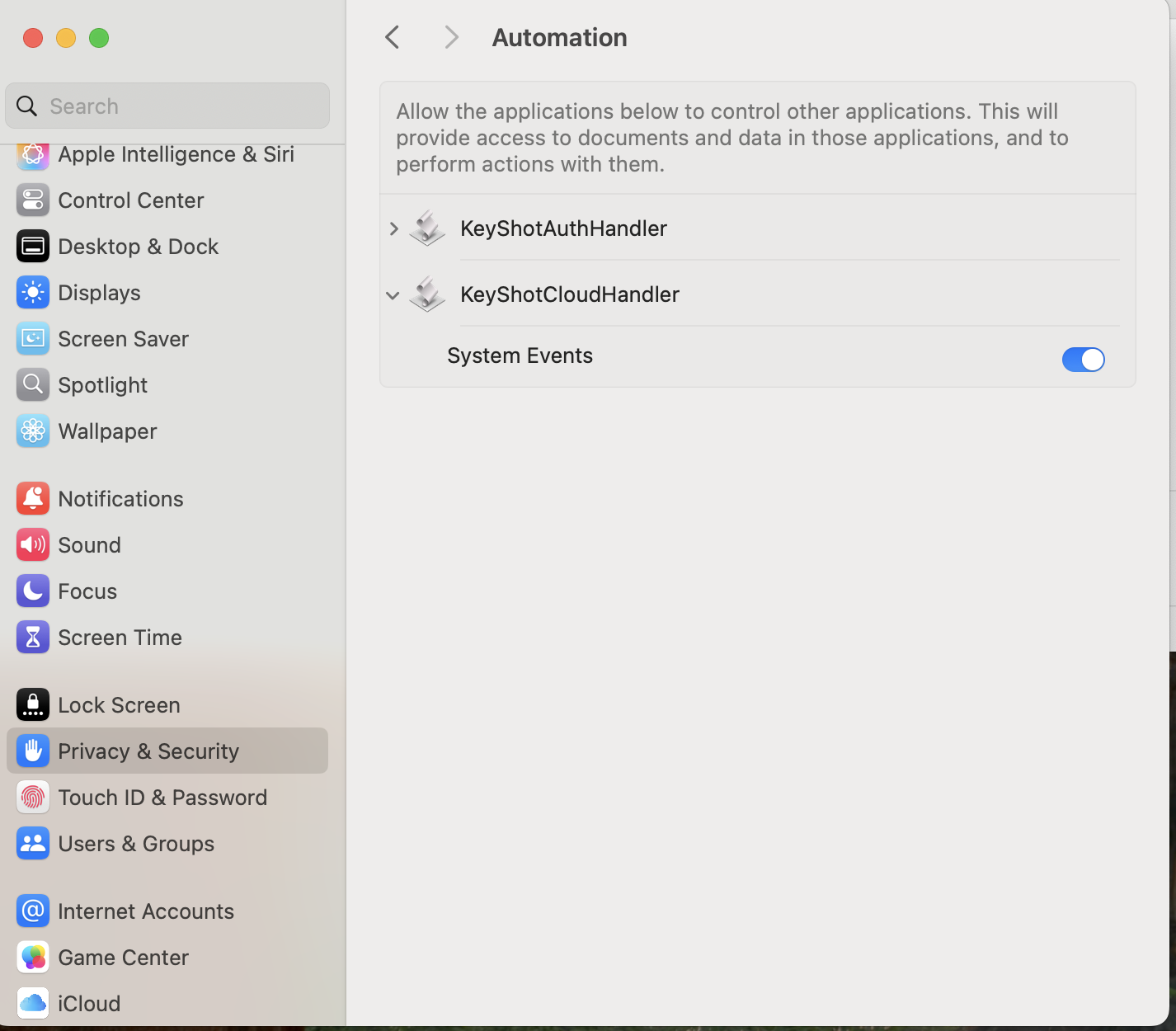Viewport: 1176px width, 1031px height.
Task: Click the Automation page title
Action: (x=559, y=37)
